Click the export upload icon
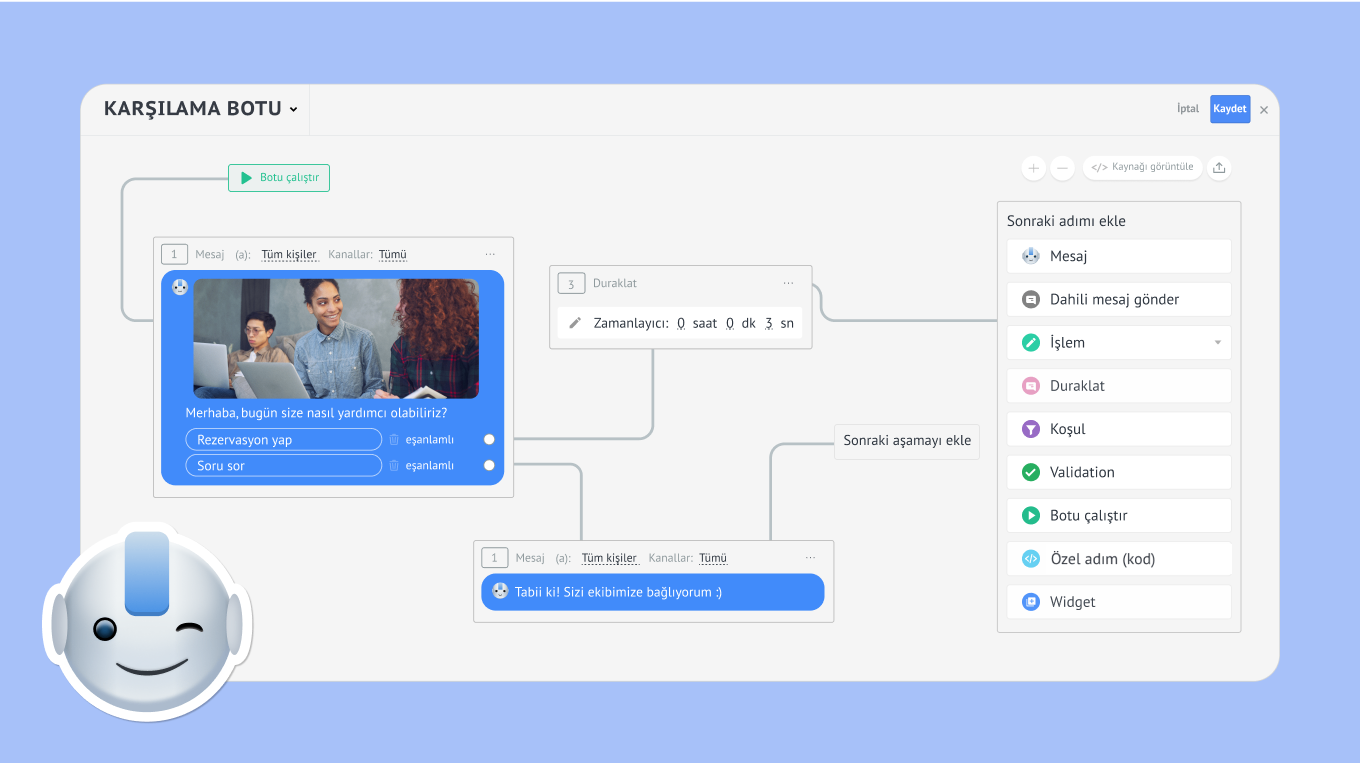This screenshot has height=763, width=1360. [1218, 168]
